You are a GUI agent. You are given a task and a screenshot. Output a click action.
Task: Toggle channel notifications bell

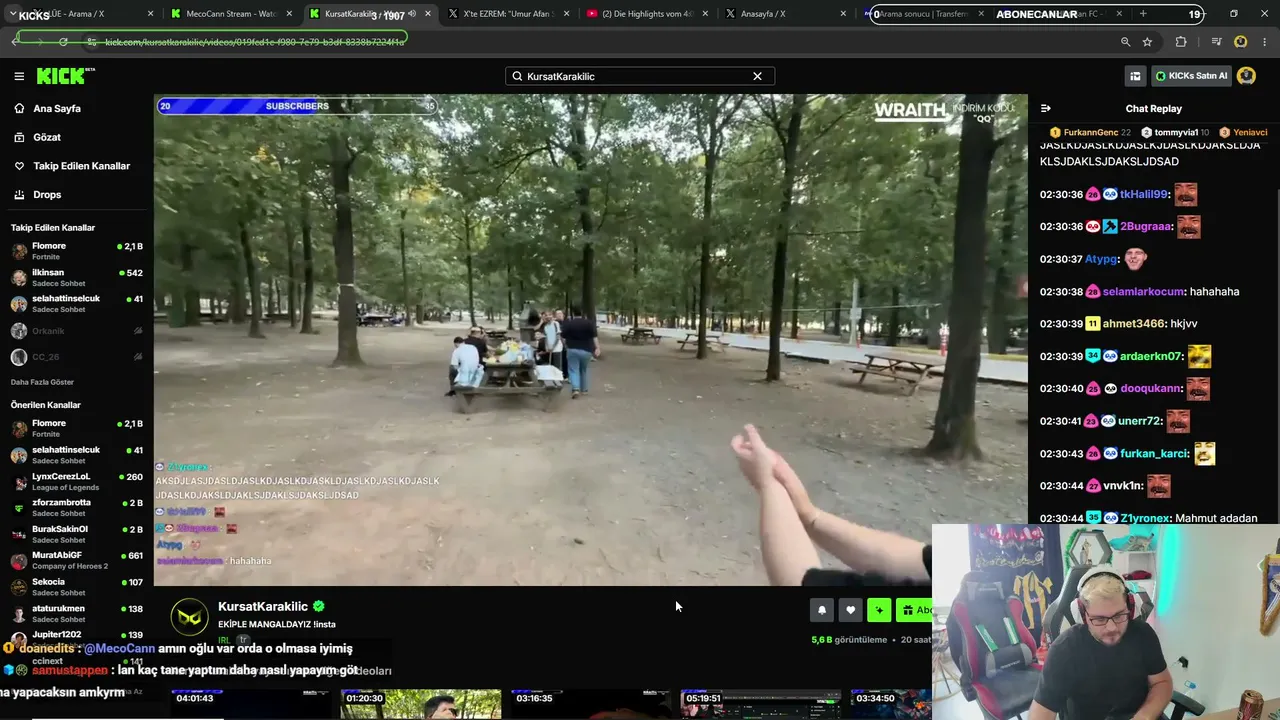(822, 610)
